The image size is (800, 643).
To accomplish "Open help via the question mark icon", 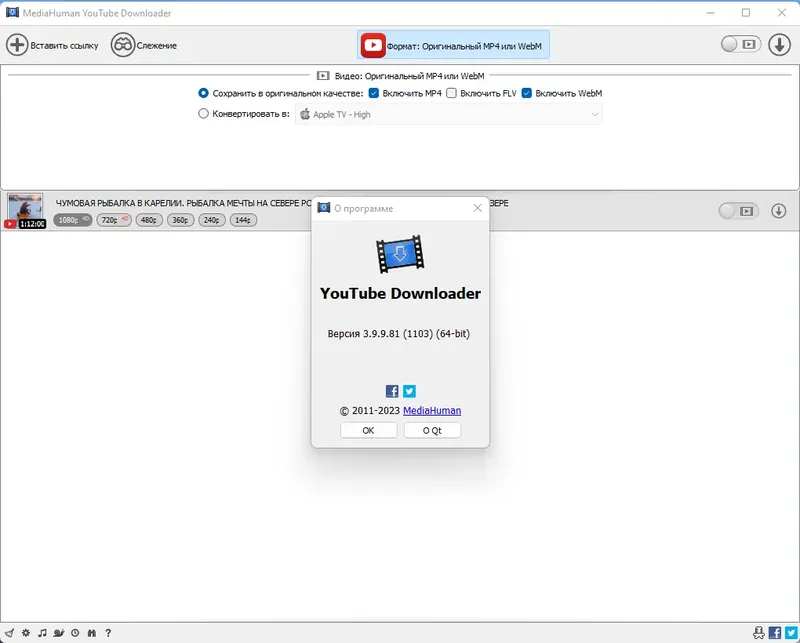I will (x=108, y=632).
